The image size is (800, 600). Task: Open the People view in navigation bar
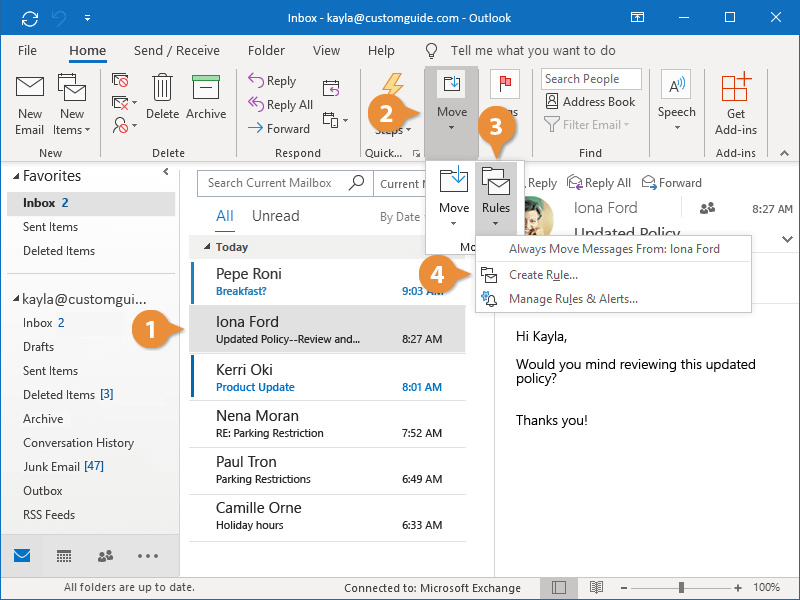click(x=105, y=556)
